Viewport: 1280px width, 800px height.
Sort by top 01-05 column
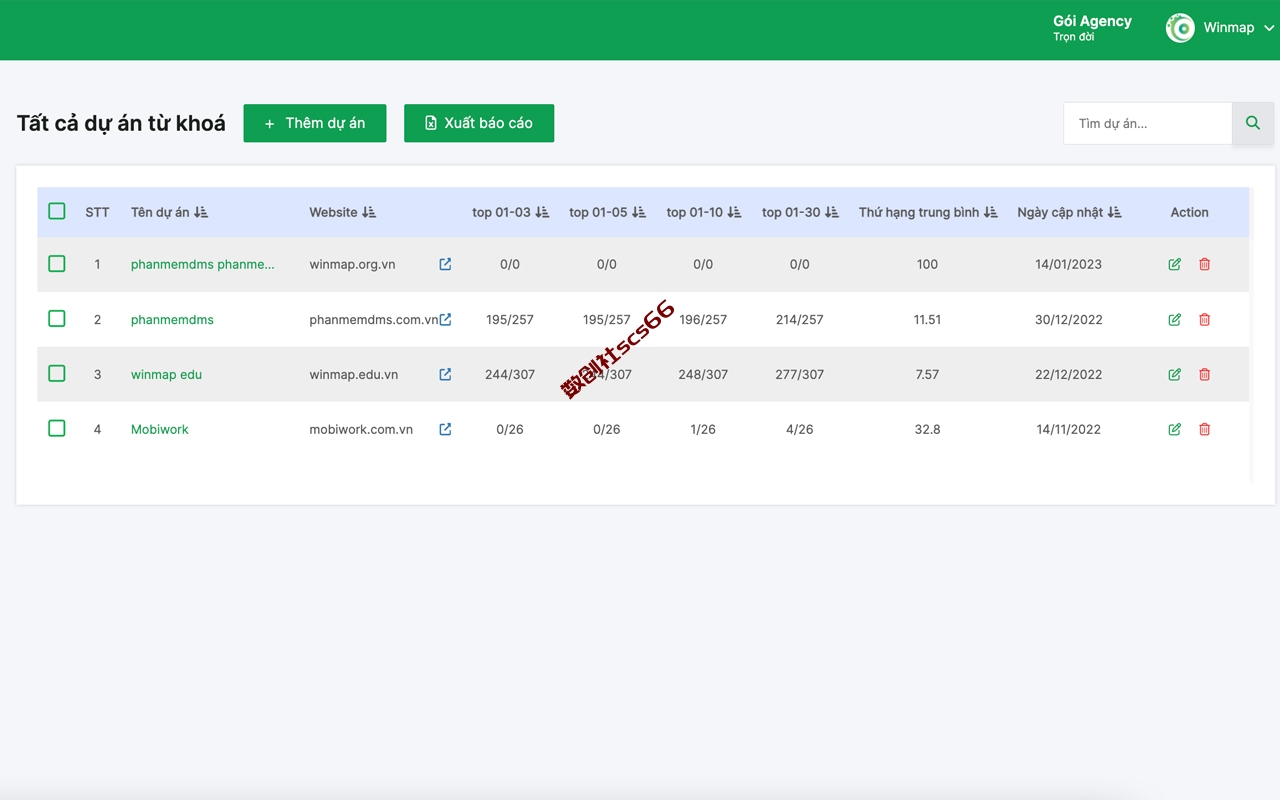click(639, 212)
